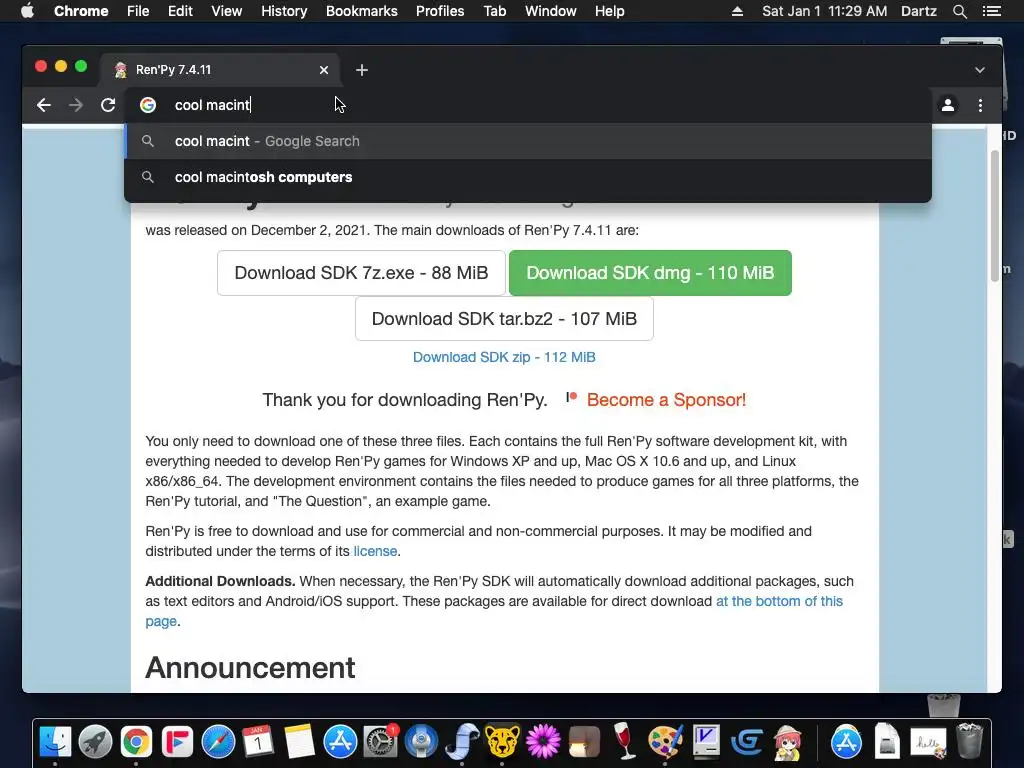
Task: Open the History menu
Action: (x=284, y=11)
